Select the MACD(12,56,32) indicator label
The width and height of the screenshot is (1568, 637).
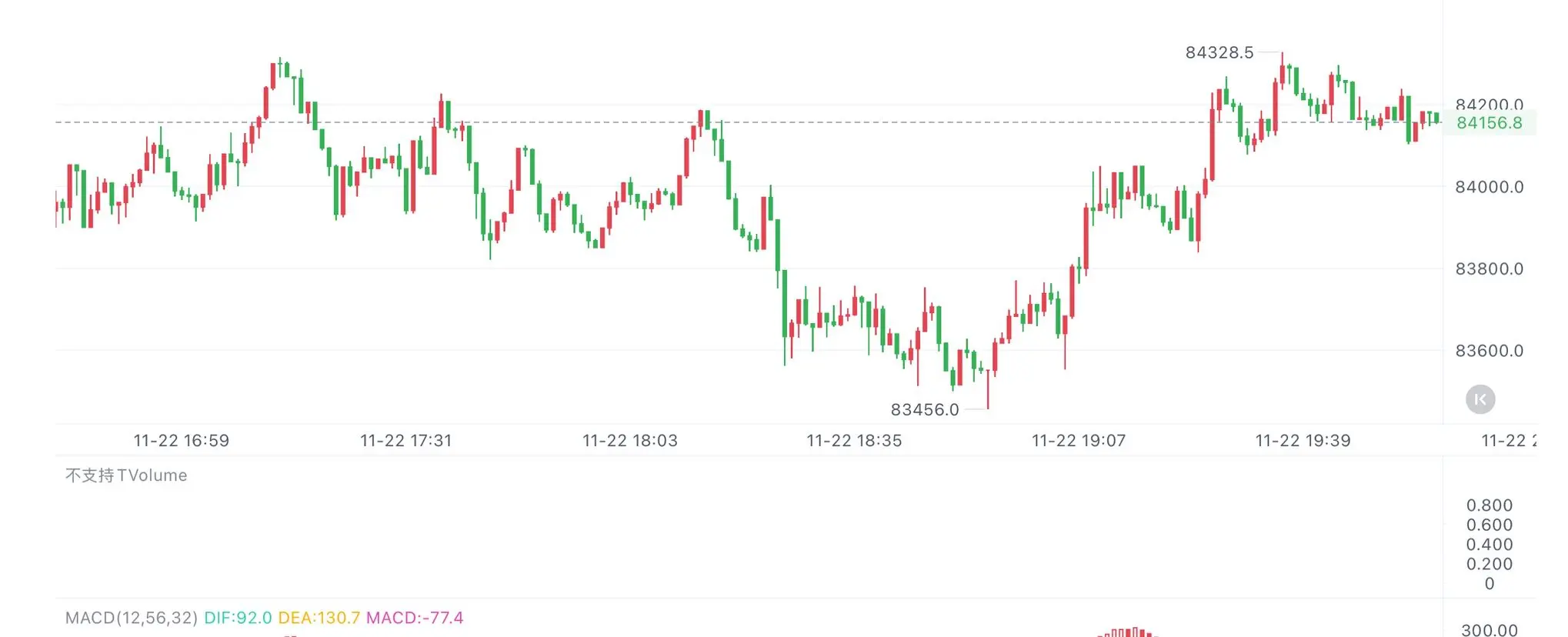click(131, 618)
